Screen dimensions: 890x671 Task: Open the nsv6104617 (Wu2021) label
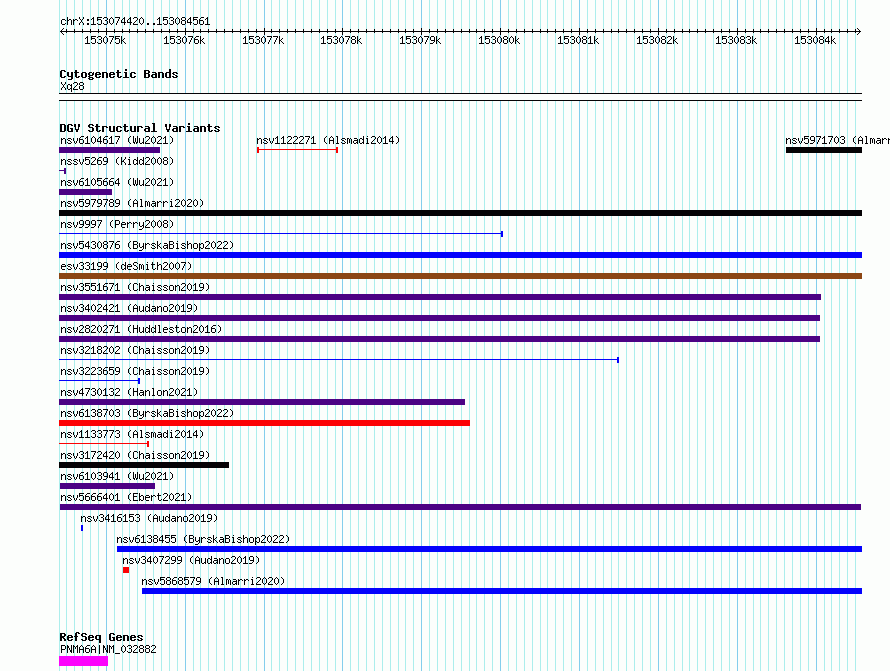pos(117,140)
